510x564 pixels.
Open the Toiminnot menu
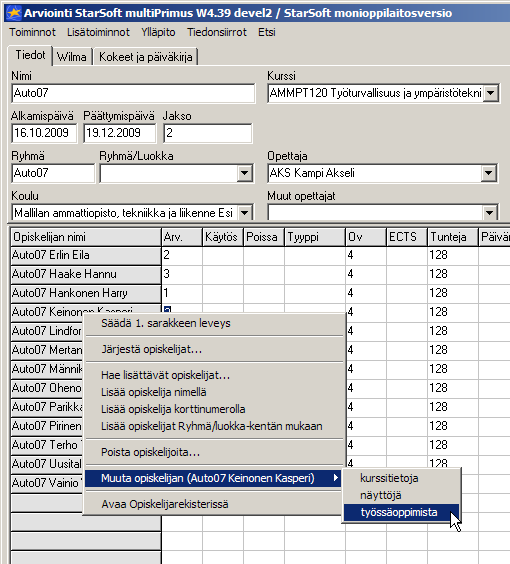point(32,32)
